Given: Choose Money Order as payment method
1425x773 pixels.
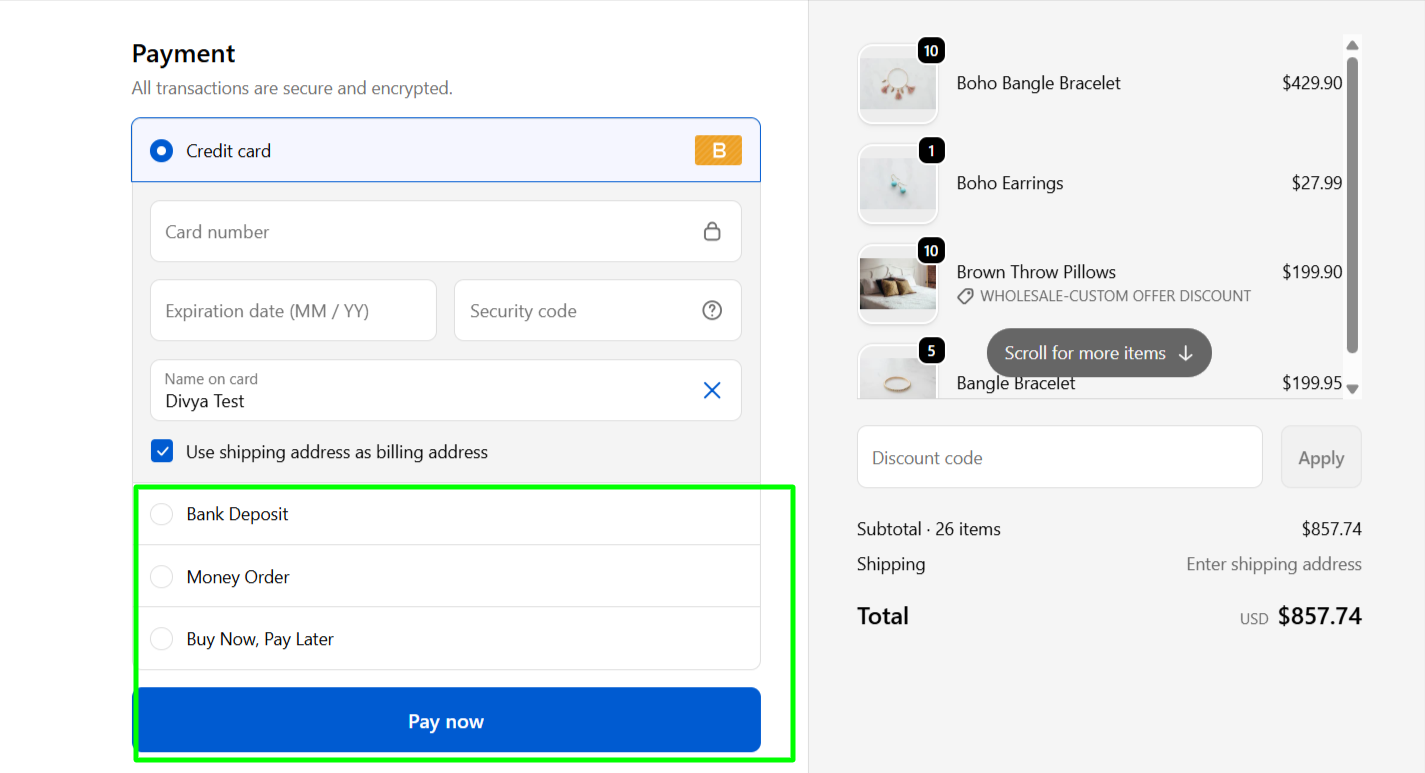Looking at the screenshot, I should click(161, 577).
